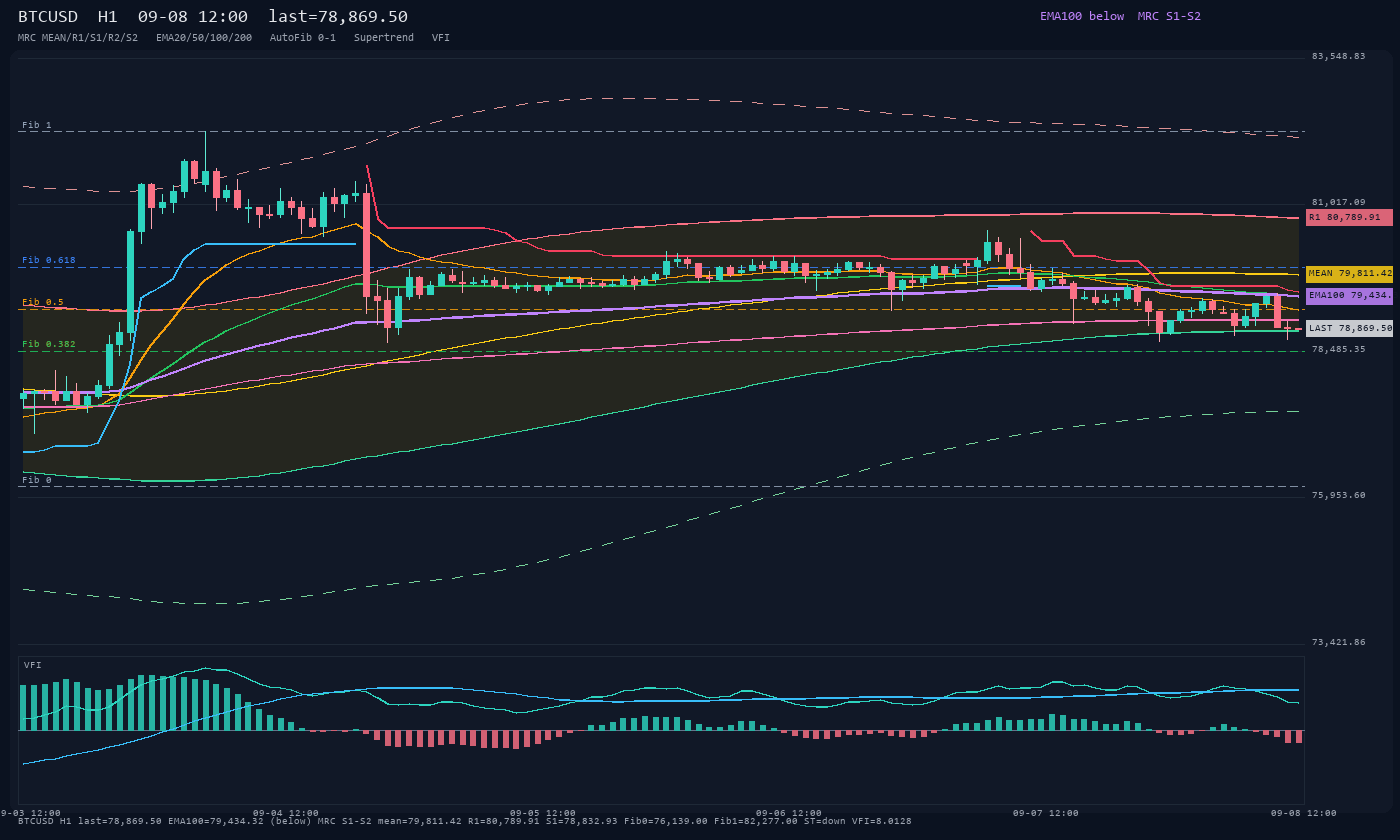Select the EMA100 79,434 axis label
Screen dimensions: 1400x840
coord(1349,296)
